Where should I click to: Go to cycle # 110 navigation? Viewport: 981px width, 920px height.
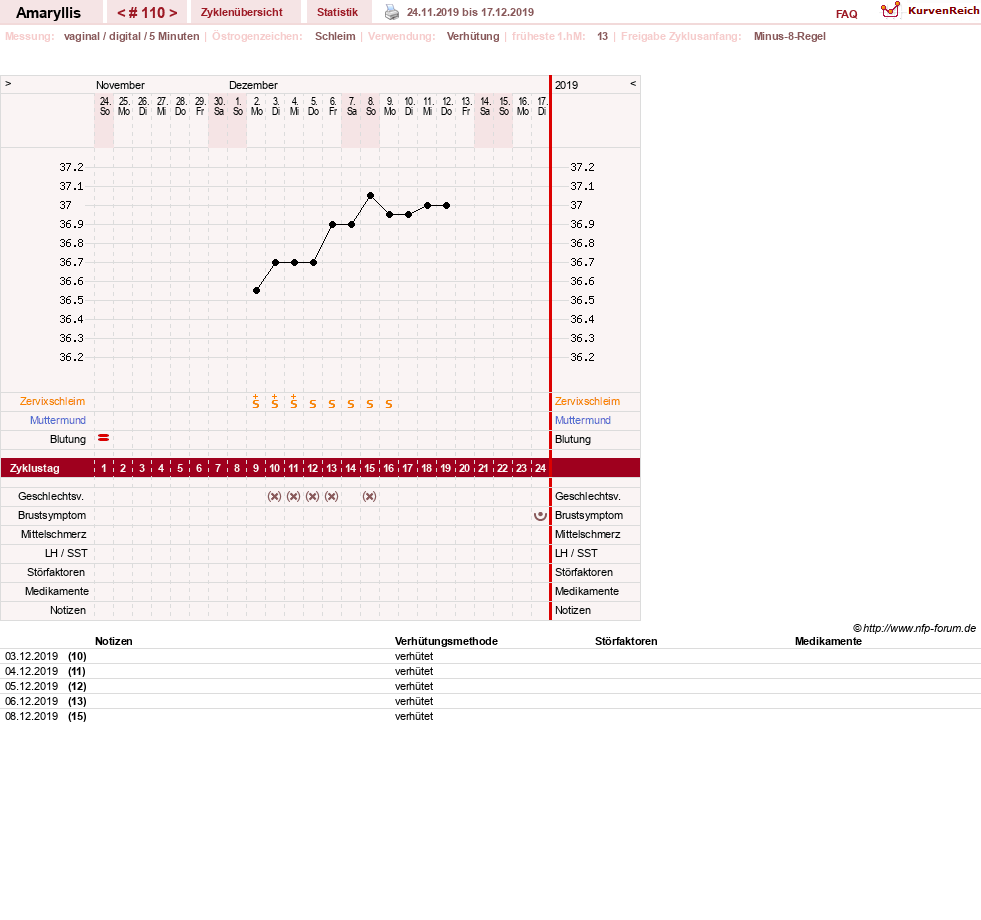pos(147,13)
